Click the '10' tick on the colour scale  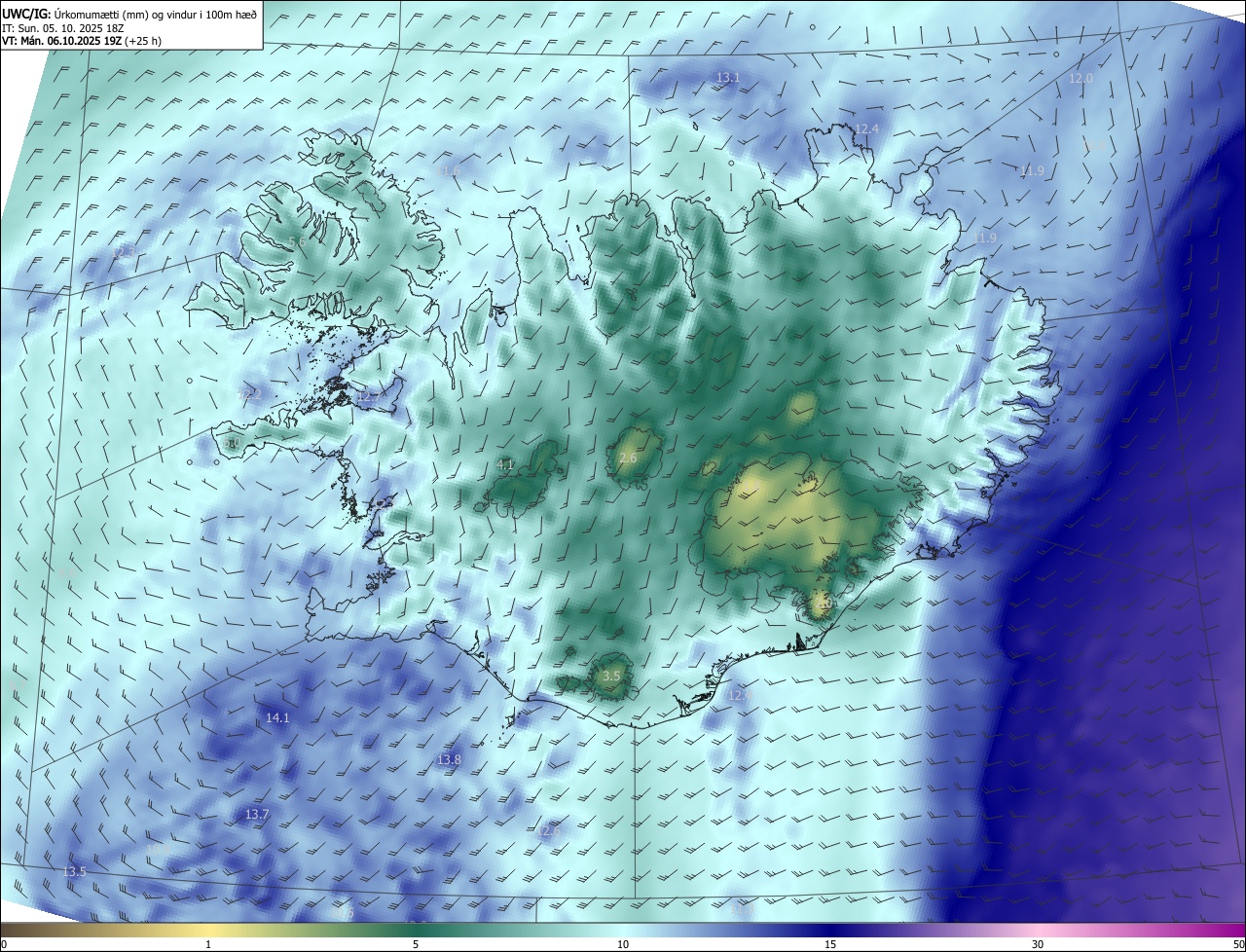[x=623, y=944]
